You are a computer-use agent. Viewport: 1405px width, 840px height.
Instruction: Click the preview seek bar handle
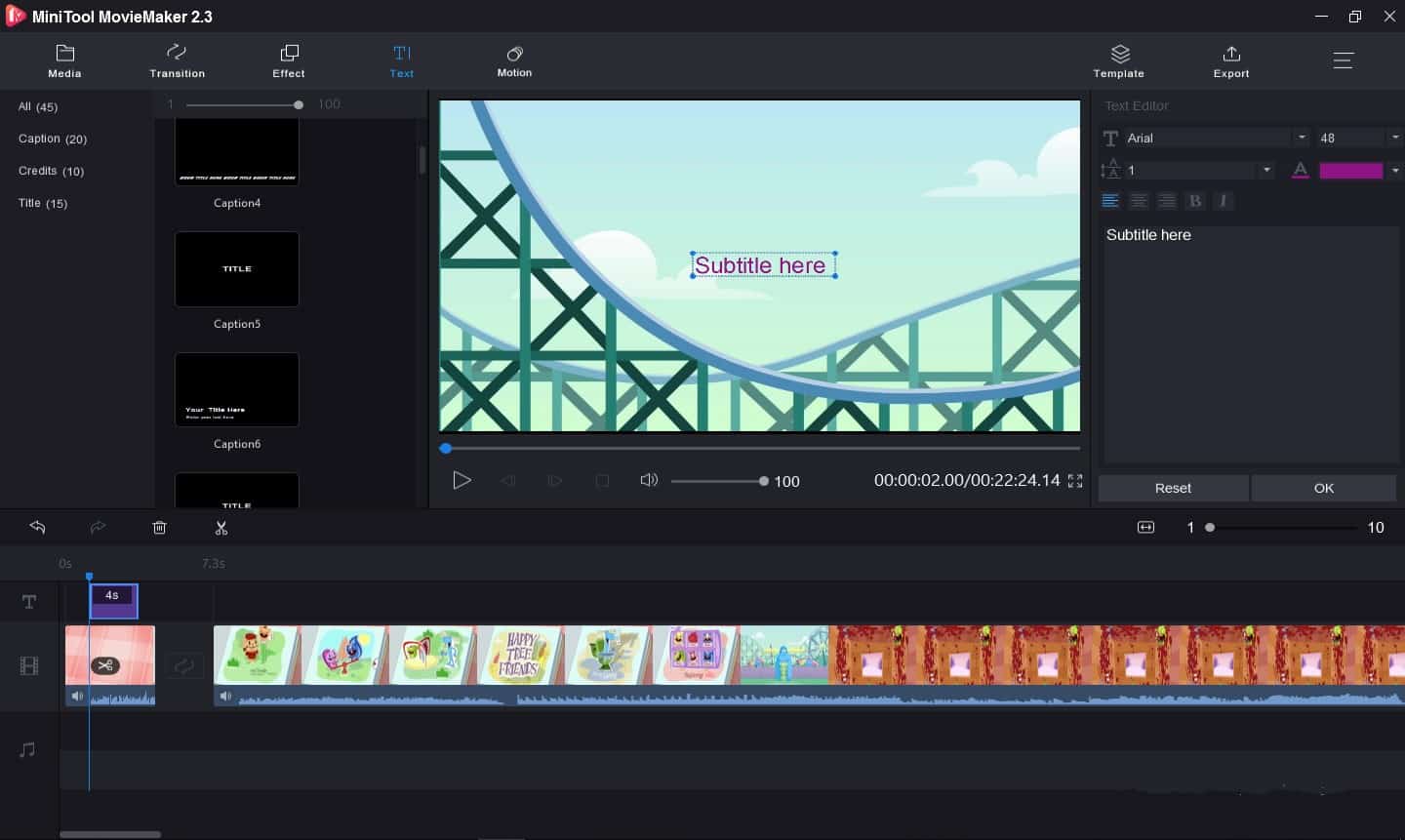[446, 448]
